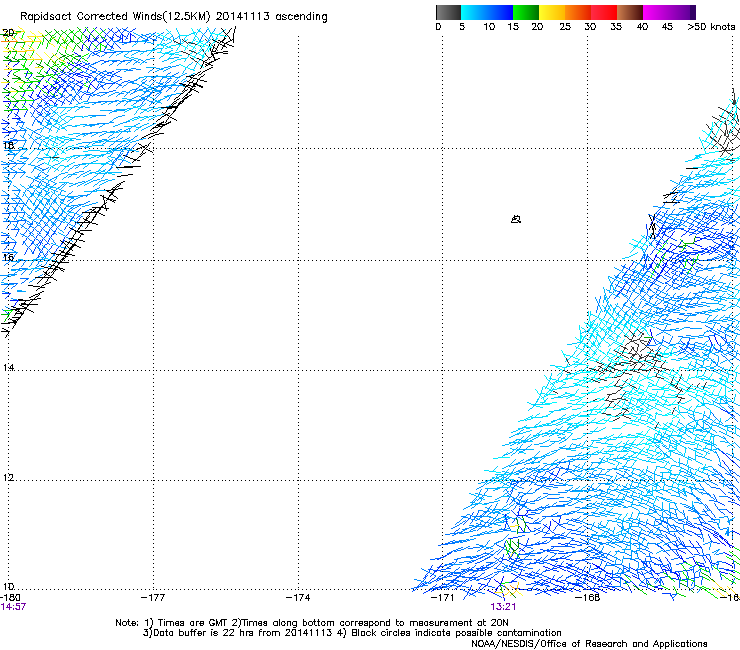The width and height of the screenshot is (740, 650).
Task: Click the latitude label 20
Action: [x=8, y=33]
